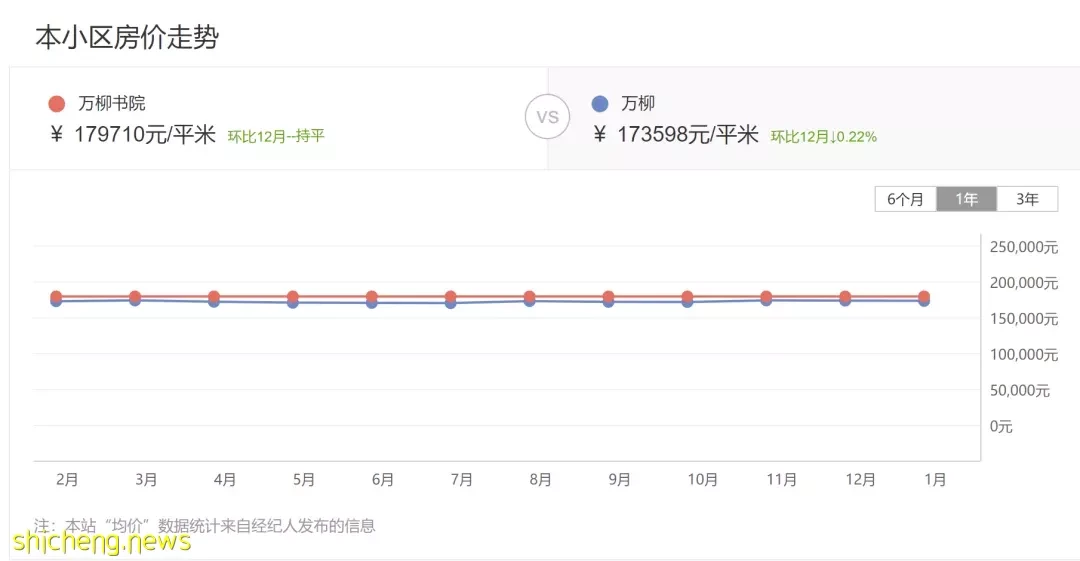Screen dimensions: 1080x561
Task: Switch chart range to 6个月
Action: [905, 199]
